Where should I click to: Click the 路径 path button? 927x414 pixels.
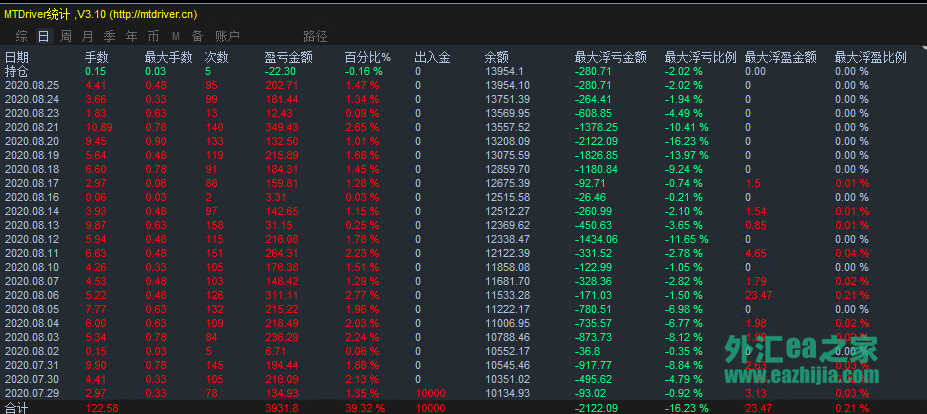tap(314, 36)
